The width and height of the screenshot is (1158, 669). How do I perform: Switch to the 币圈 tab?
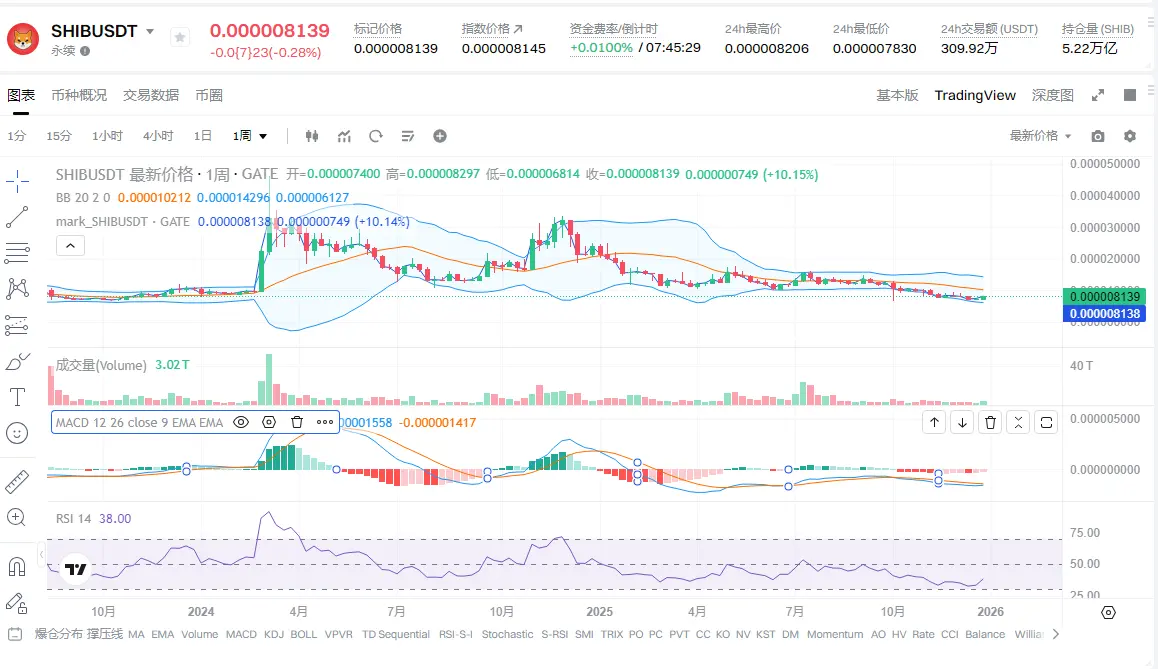[x=209, y=95]
